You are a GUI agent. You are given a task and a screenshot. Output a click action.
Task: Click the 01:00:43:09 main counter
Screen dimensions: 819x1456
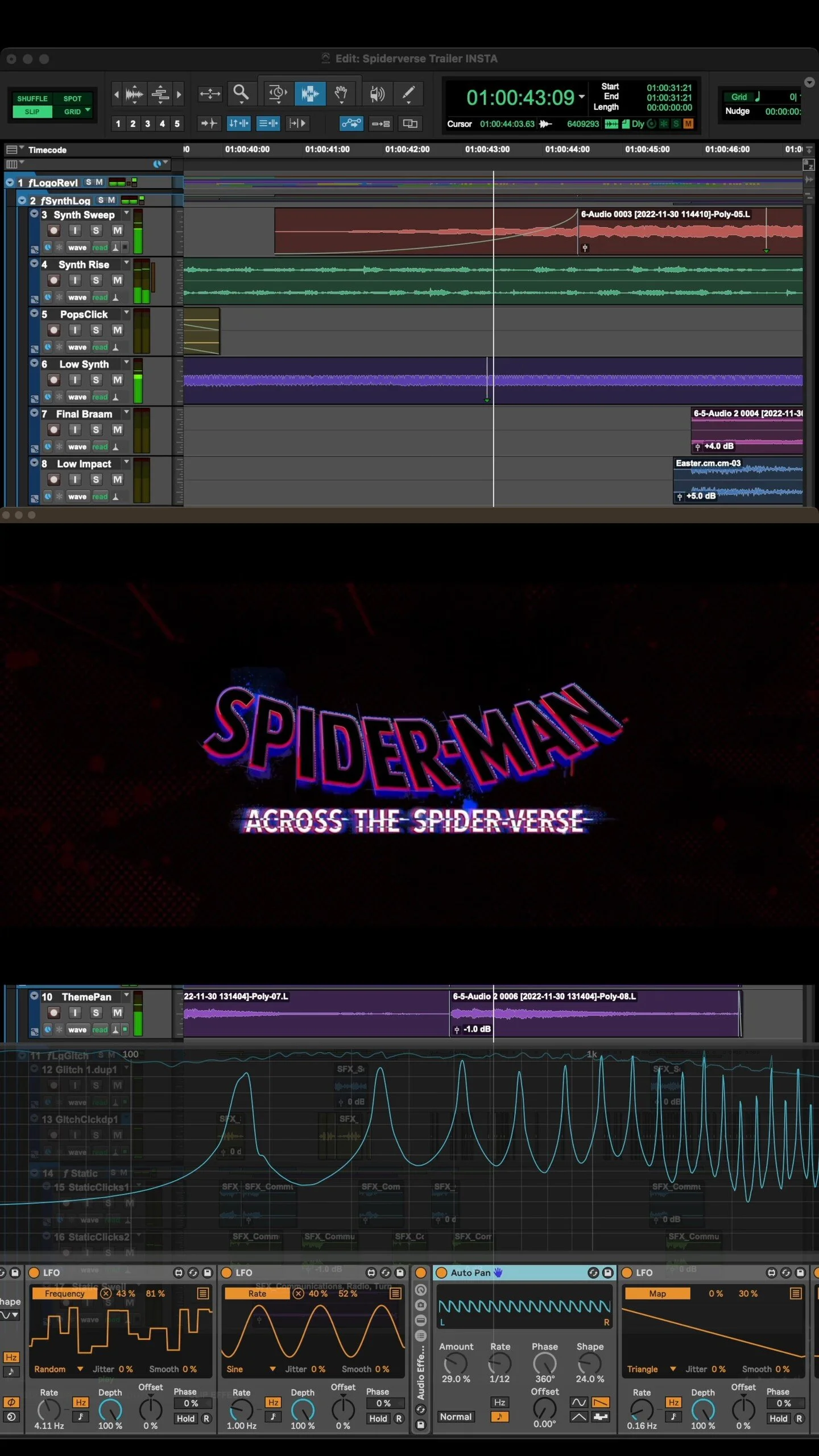click(x=520, y=97)
